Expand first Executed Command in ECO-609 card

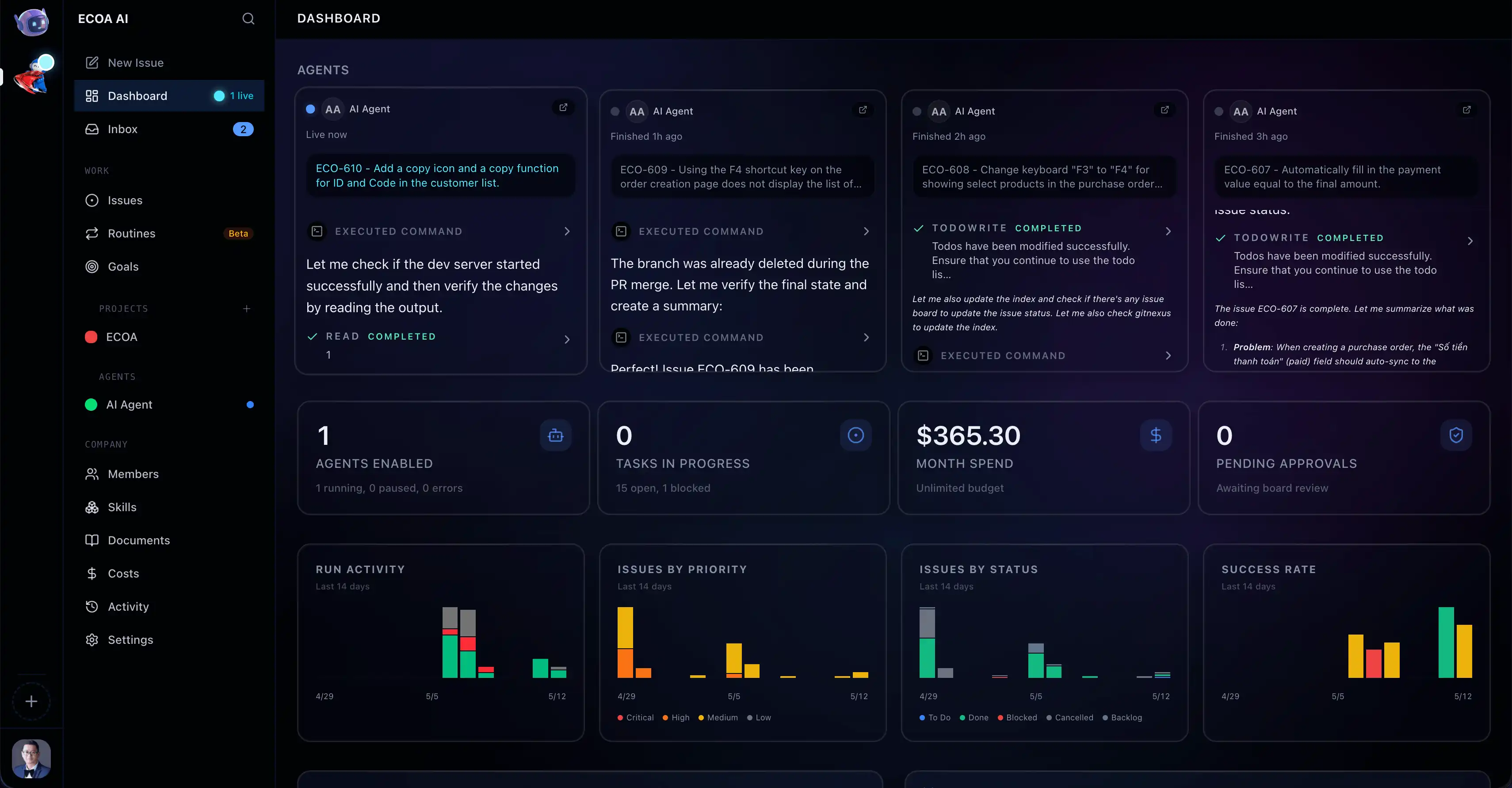pos(742,231)
